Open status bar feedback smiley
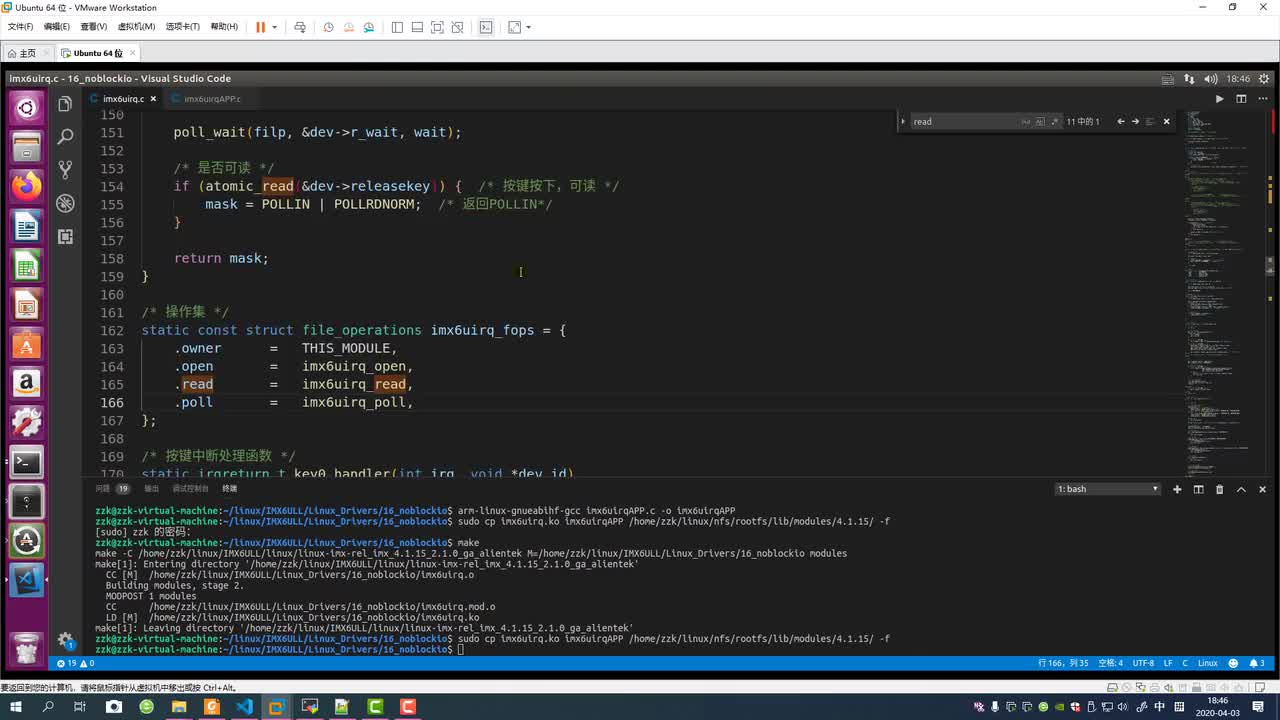The width and height of the screenshot is (1280, 720). click(x=1233, y=663)
